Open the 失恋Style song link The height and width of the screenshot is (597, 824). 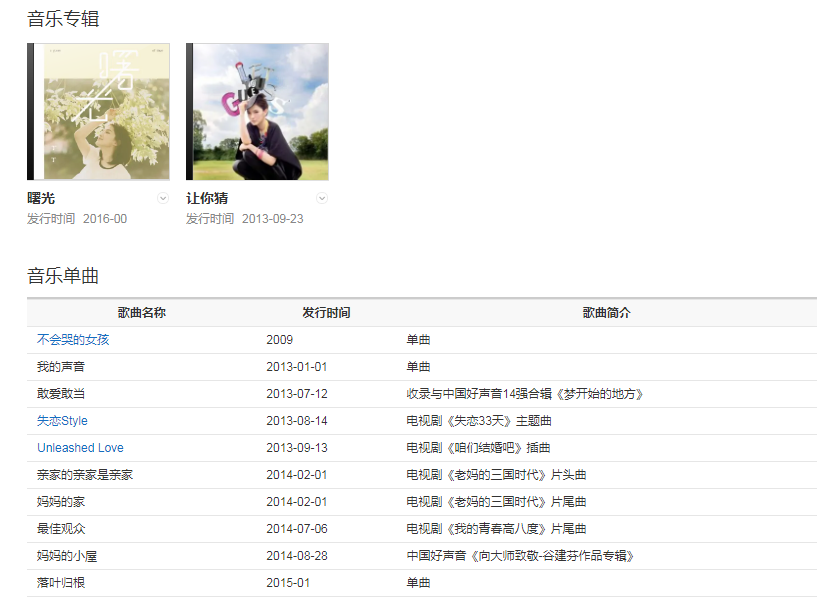click(62, 421)
